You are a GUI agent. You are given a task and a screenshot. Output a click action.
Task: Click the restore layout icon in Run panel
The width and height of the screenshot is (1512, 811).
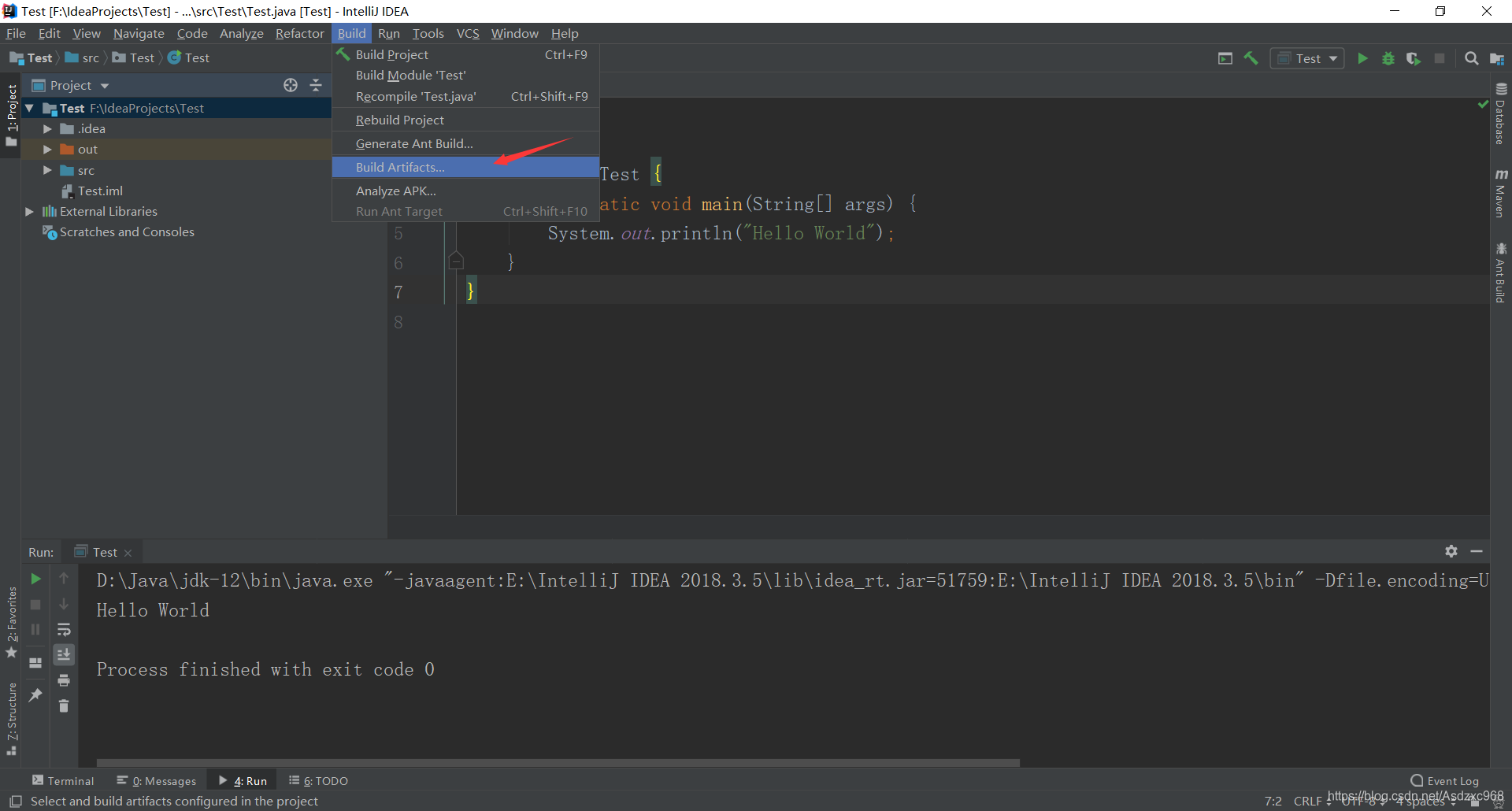35,663
